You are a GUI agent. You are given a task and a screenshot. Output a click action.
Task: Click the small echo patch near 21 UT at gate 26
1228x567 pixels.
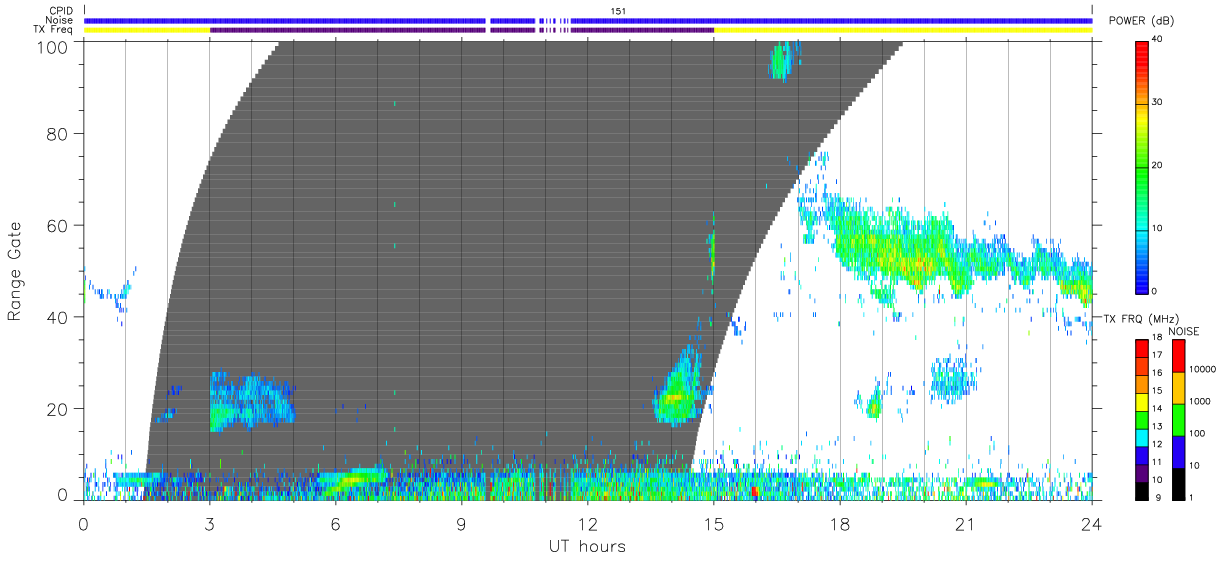tap(952, 378)
